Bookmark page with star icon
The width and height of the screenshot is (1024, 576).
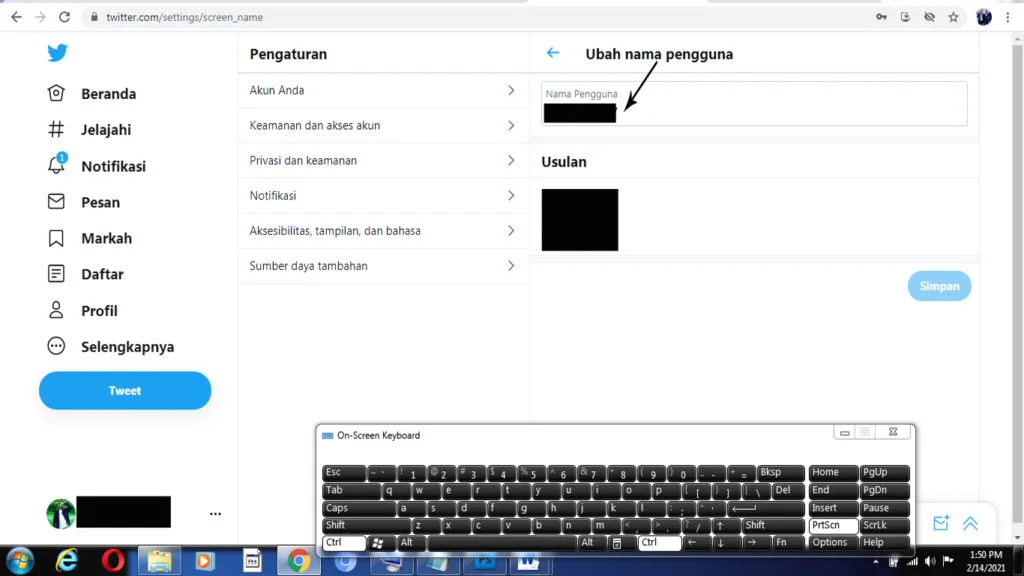(x=953, y=17)
